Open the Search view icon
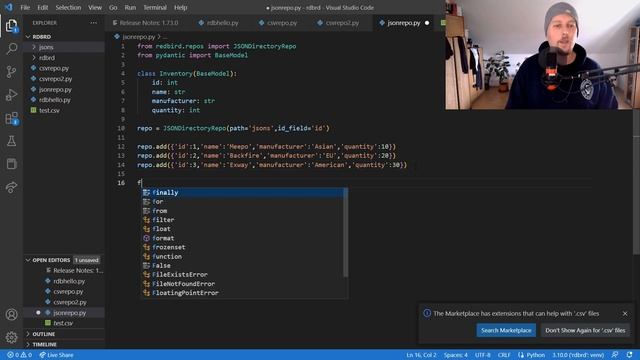 (11, 49)
